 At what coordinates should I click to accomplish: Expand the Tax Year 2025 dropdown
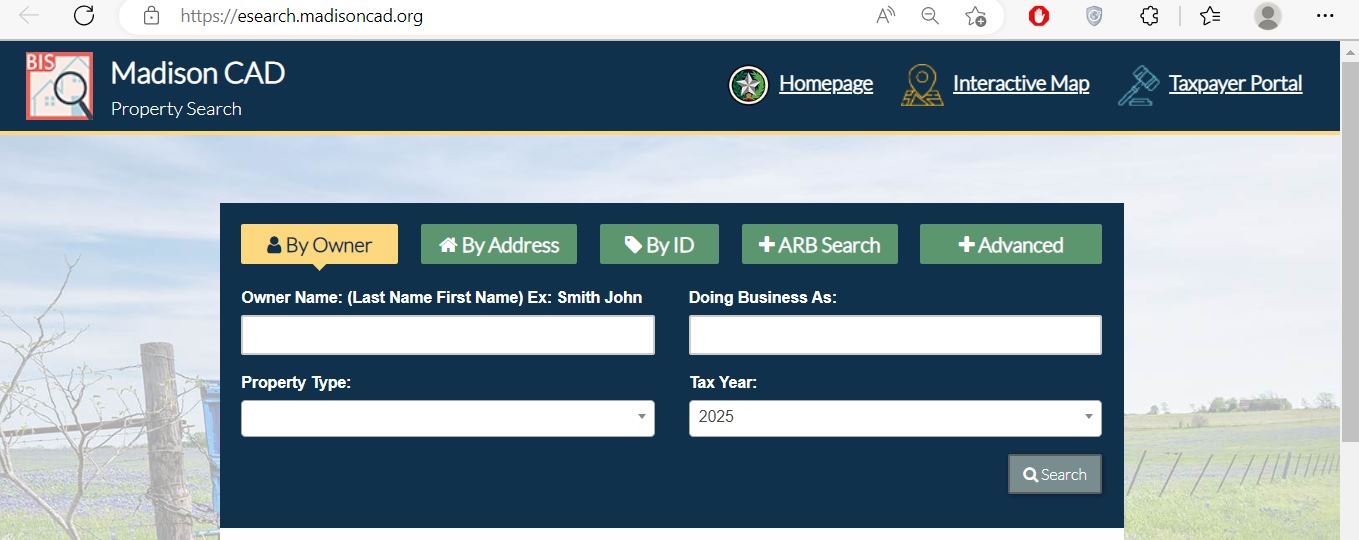pyautogui.click(x=894, y=418)
